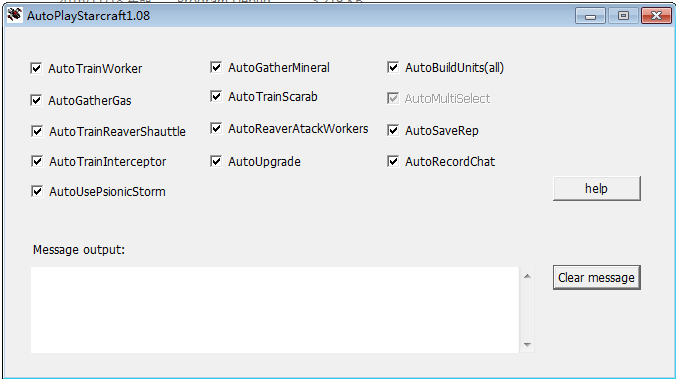Uncheck AutoUsePsionicStorm

(37, 191)
